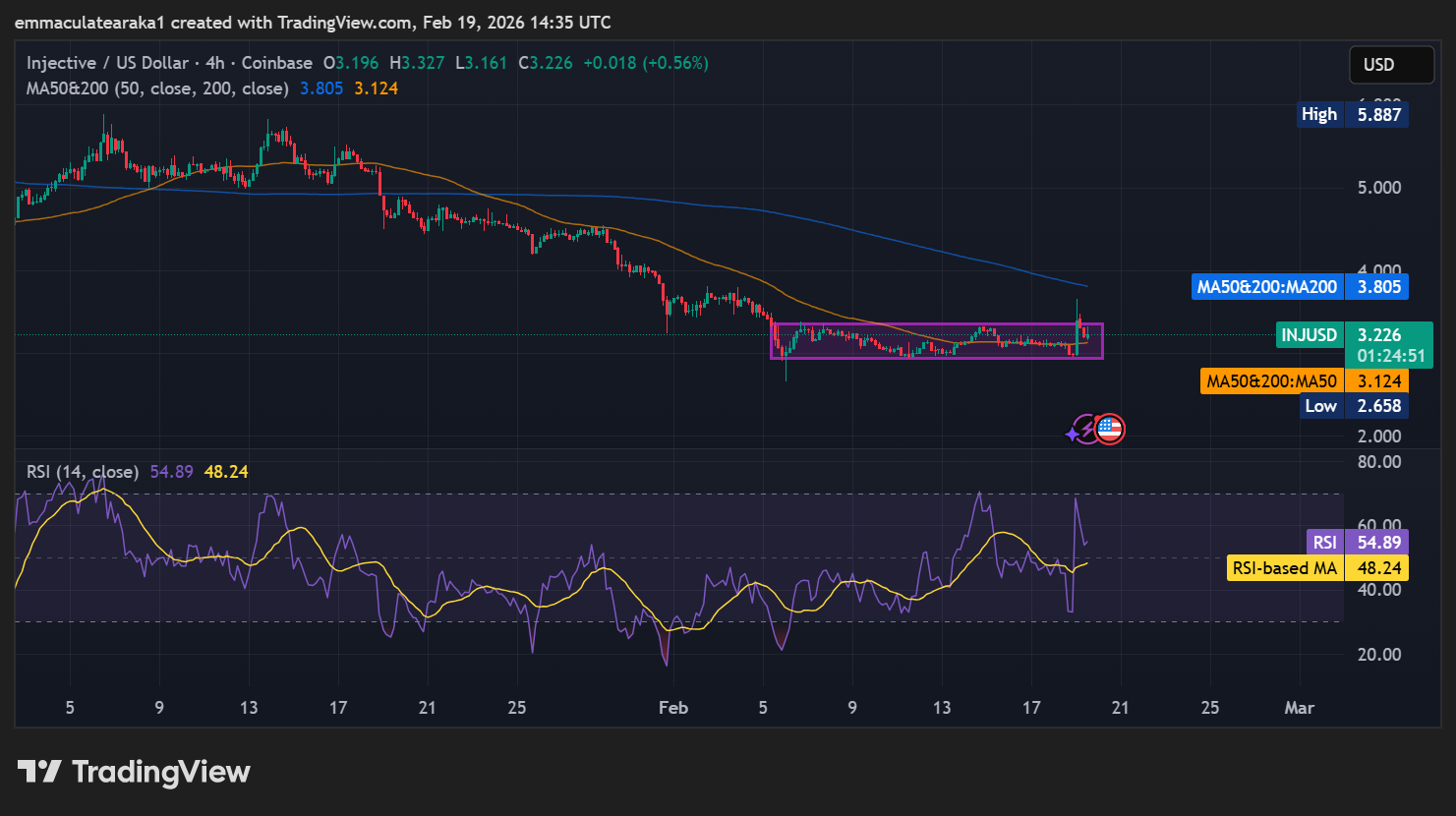This screenshot has width=1456, height=816.
Task: Click the 80.00 level on RSI scale
Action: (1378, 462)
